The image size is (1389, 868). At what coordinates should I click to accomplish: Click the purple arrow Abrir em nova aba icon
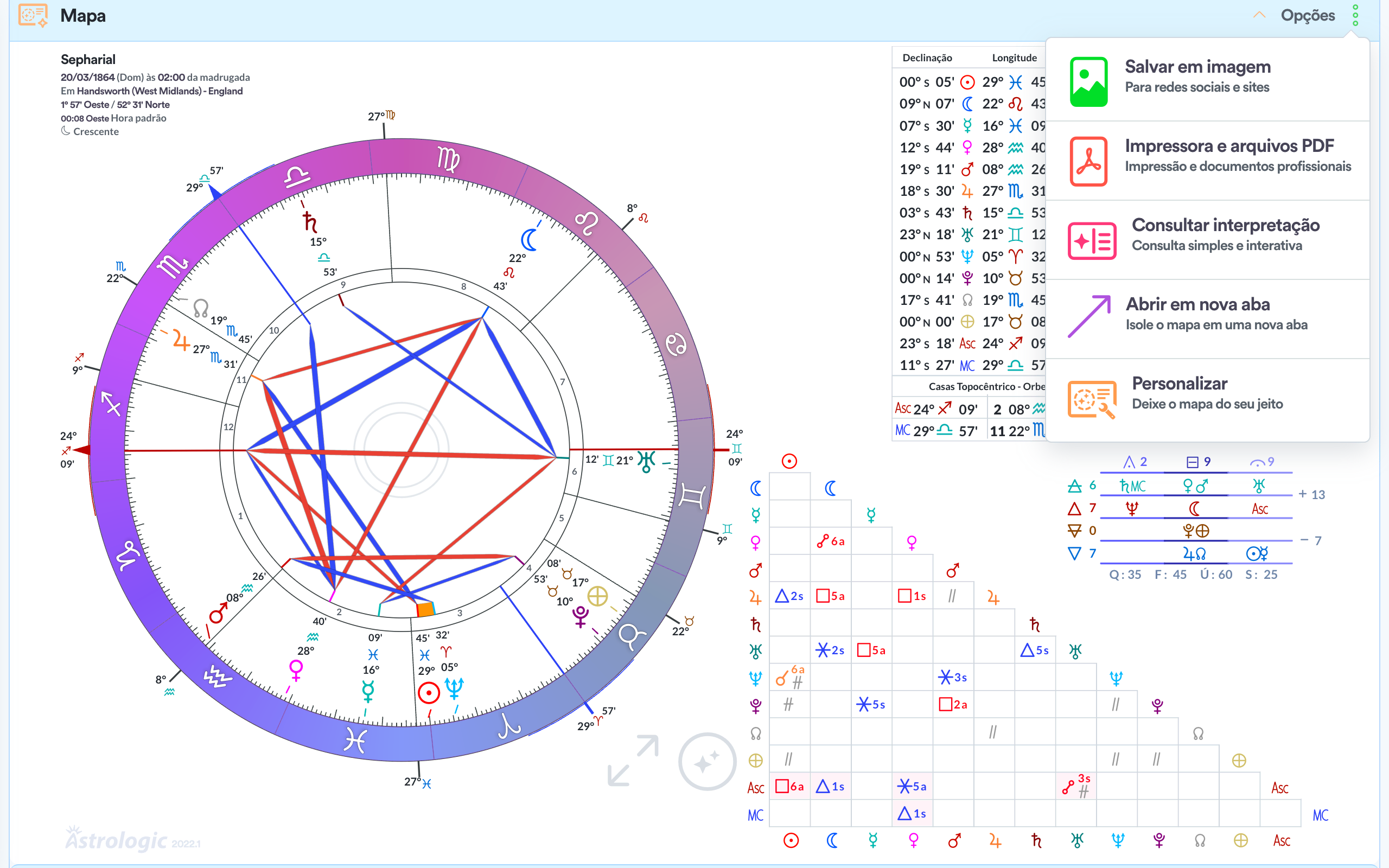point(1089,316)
